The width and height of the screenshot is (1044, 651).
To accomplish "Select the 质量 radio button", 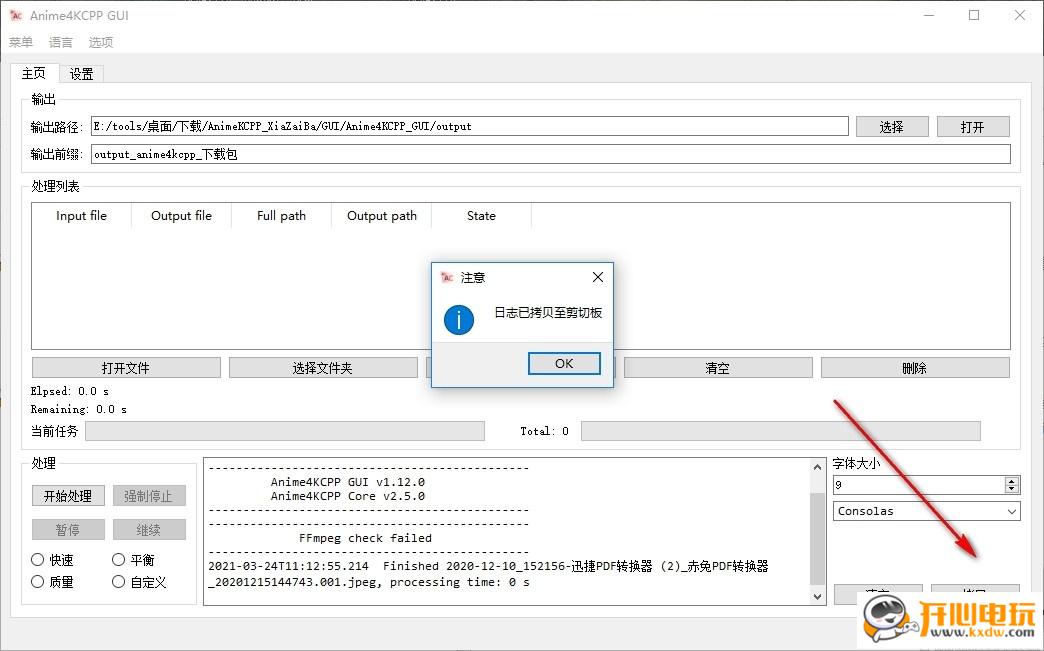I will [x=38, y=582].
